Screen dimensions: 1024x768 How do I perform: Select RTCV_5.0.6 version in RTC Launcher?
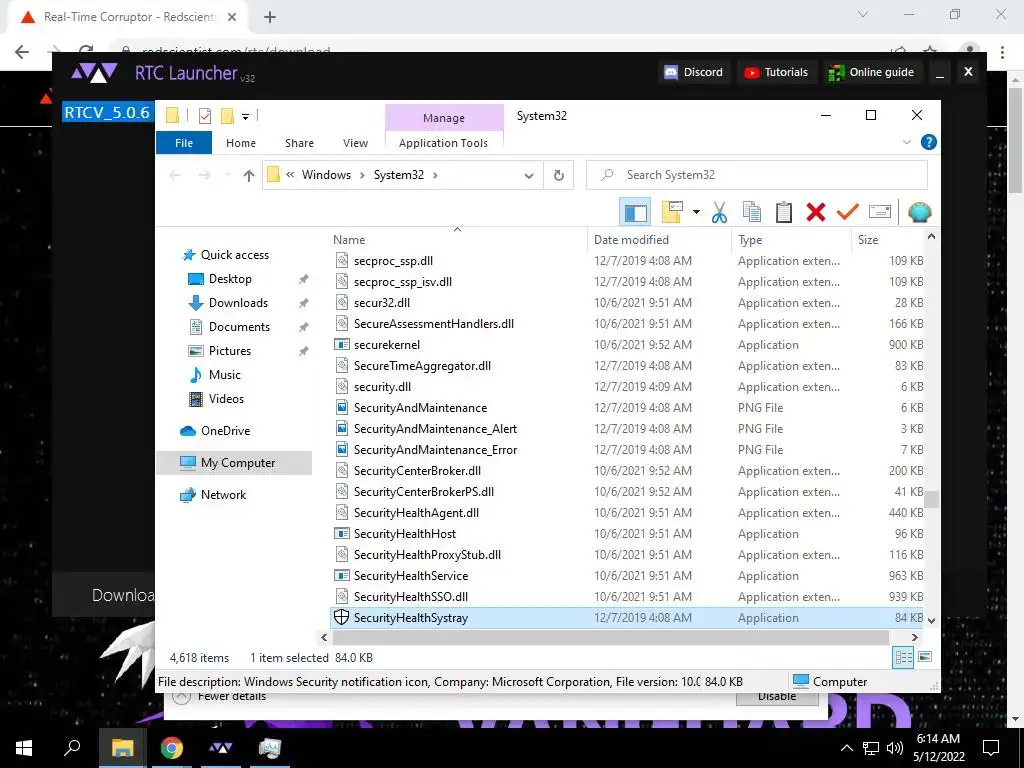pos(107,112)
